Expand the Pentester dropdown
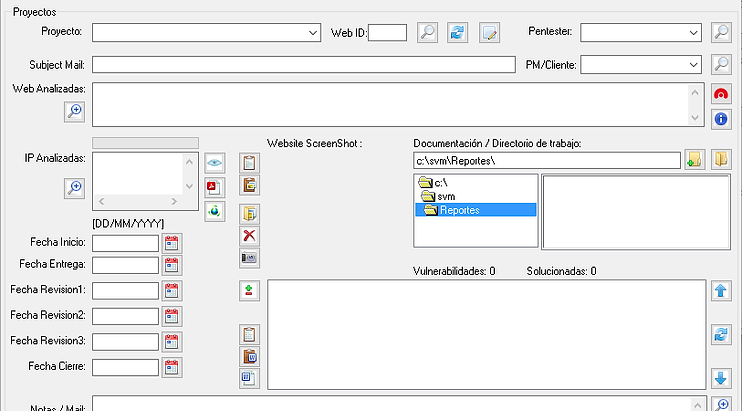742x411 pixels. (x=693, y=33)
